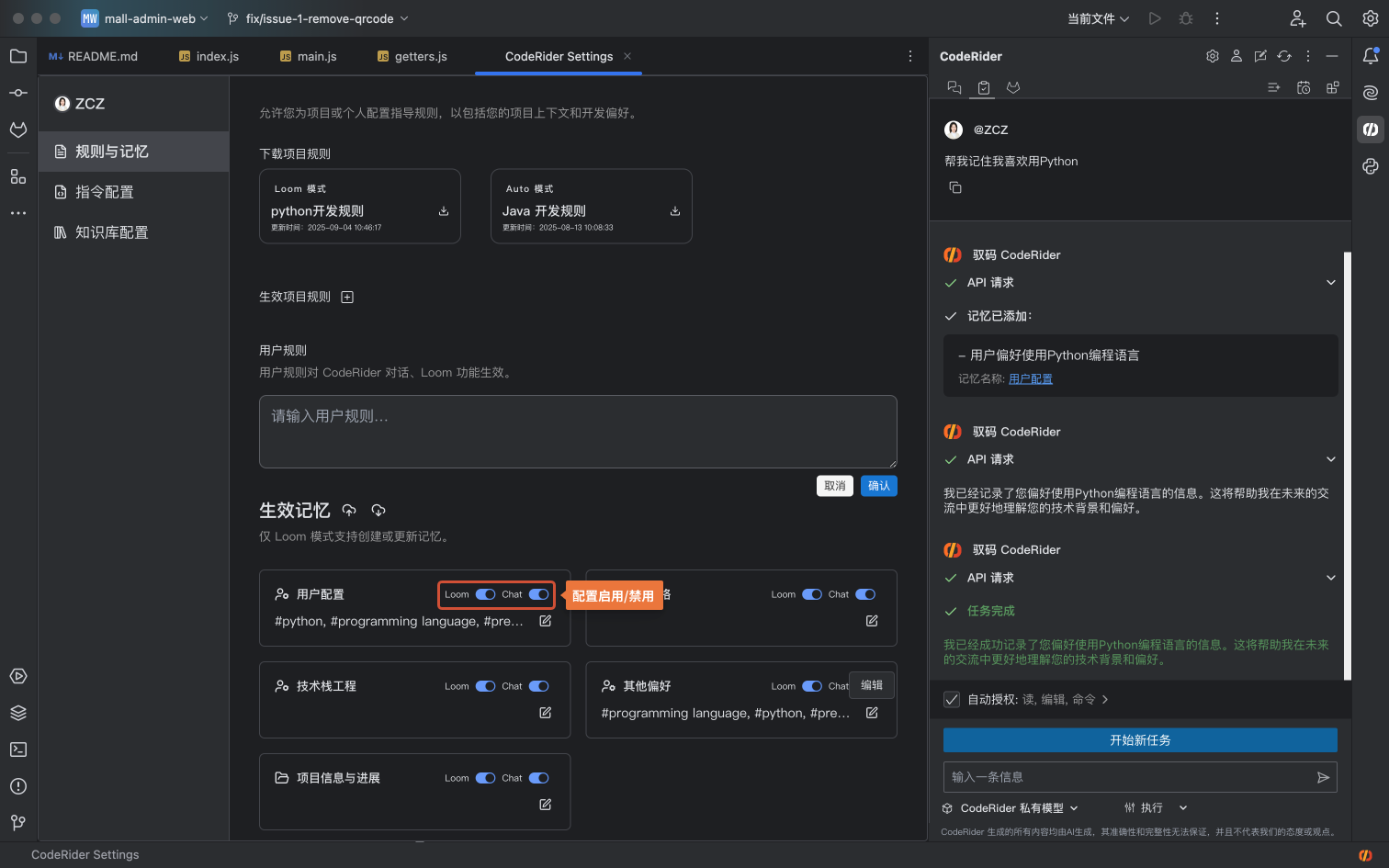
Task: Switch to the getters.js tab
Action: [412, 56]
